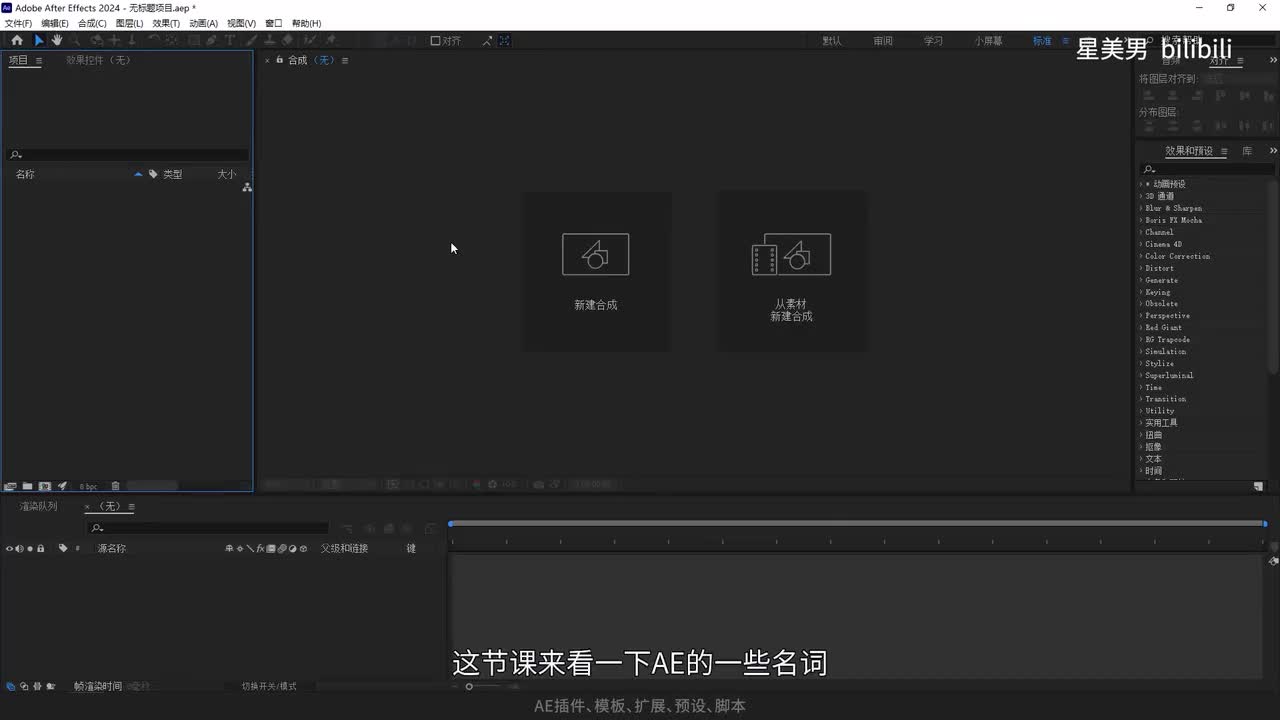Select the Puppet Pin tool
Viewport: 1280px width, 720px height.
(x=331, y=40)
